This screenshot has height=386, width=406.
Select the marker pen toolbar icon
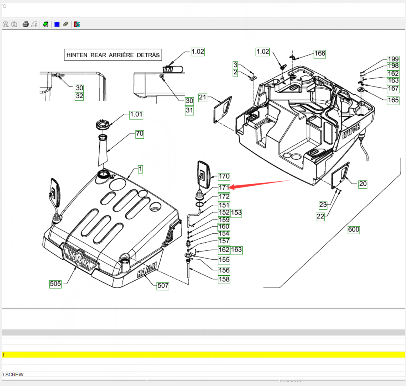66,24
